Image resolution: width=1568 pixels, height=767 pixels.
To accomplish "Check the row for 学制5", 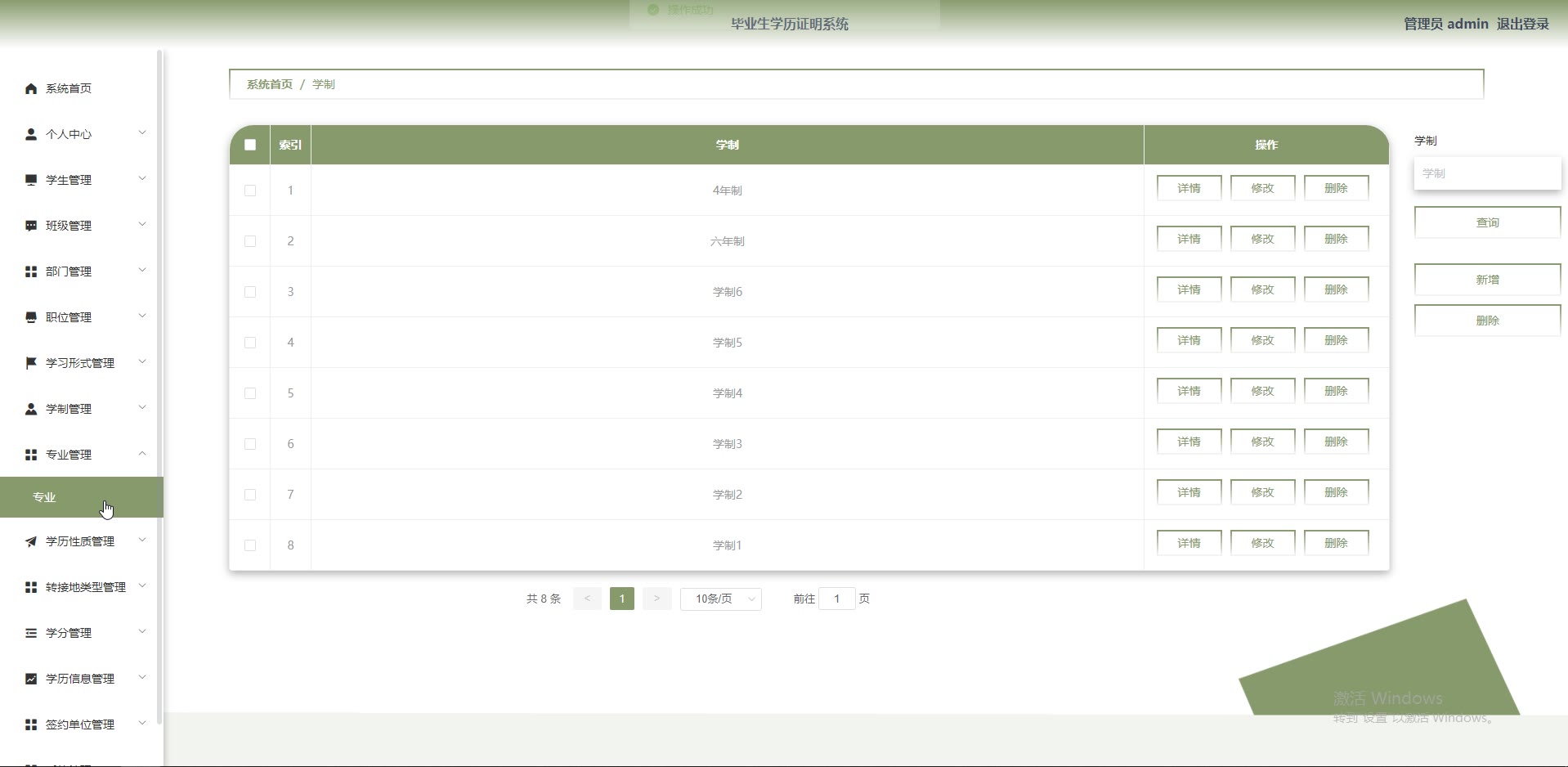I will coord(250,343).
